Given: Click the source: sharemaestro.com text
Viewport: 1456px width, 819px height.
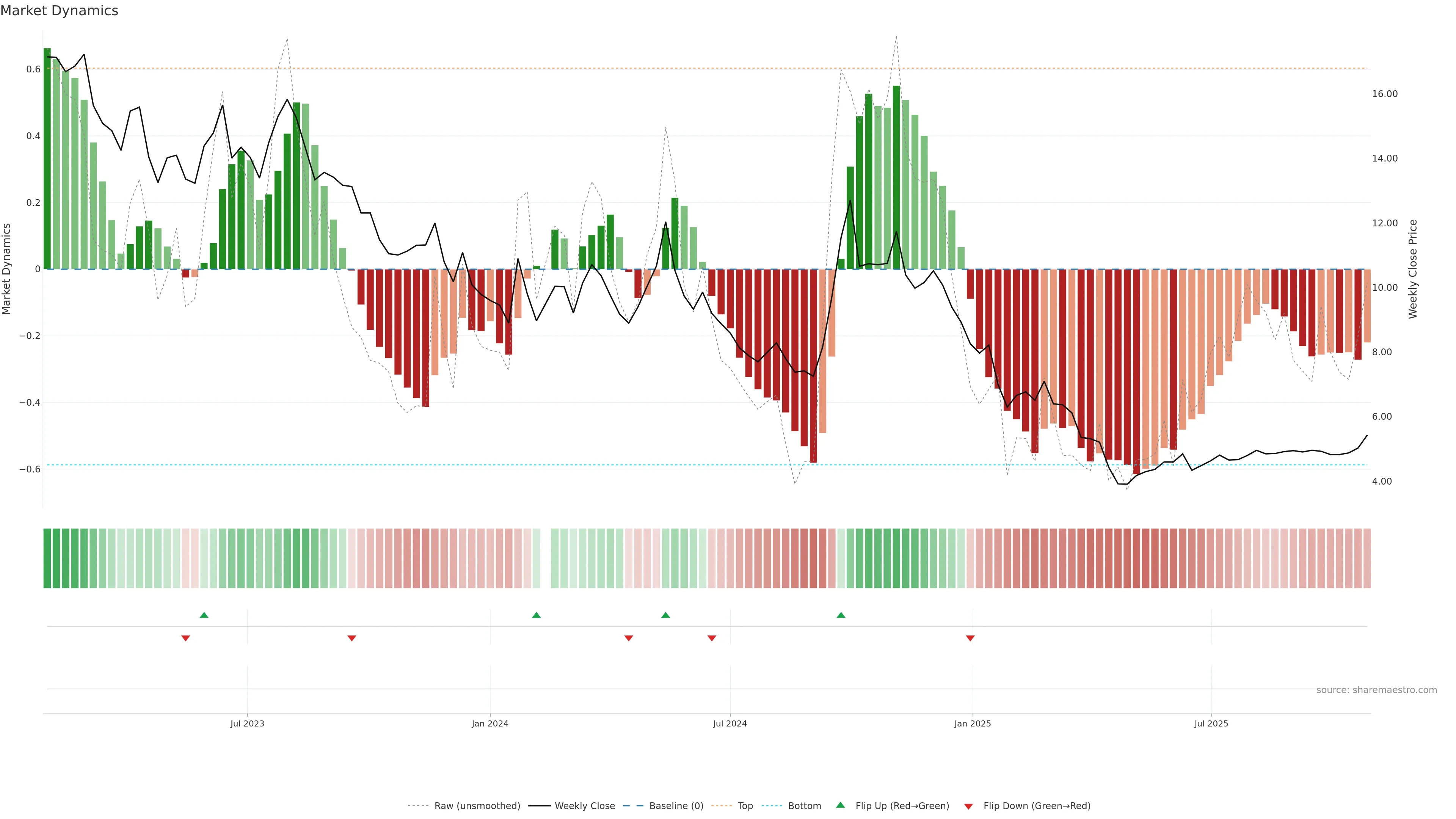Looking at the screenshot, I should pyautogui.click(x=1376, y=690).
